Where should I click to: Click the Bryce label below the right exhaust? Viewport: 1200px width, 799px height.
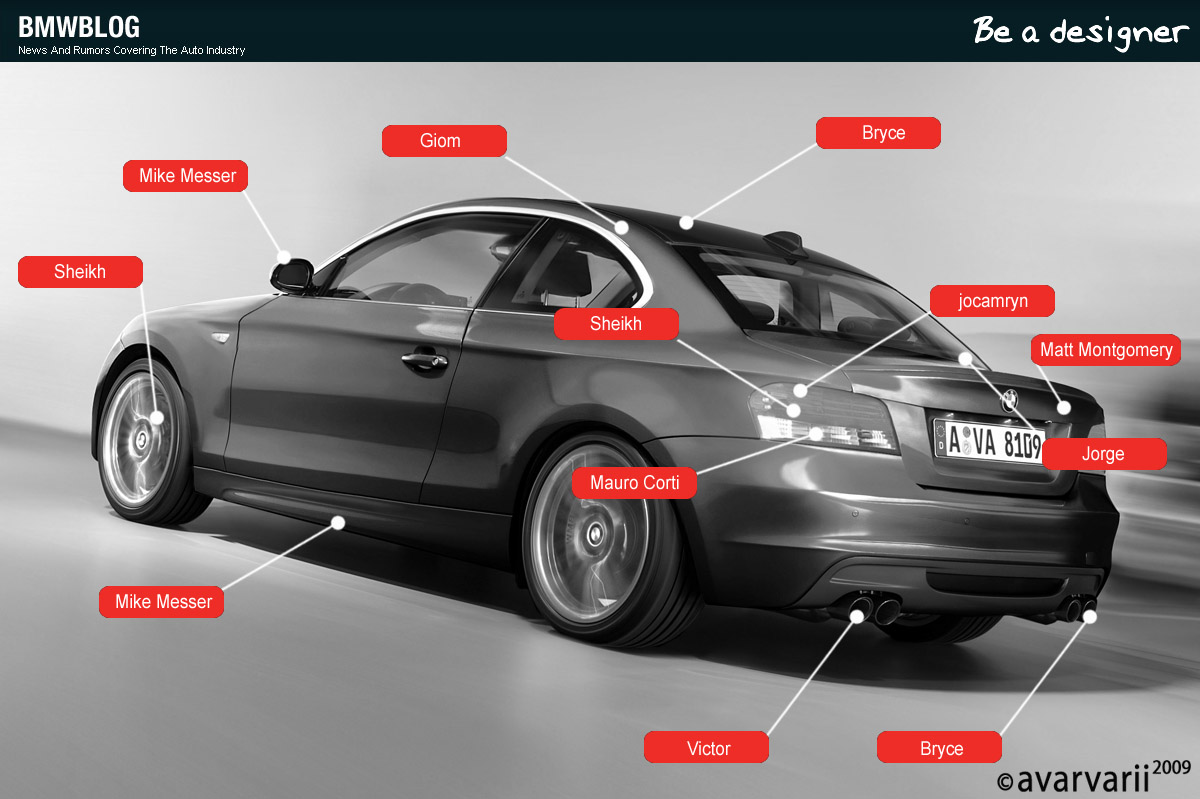pyautogui.click(x=939, y=748)
